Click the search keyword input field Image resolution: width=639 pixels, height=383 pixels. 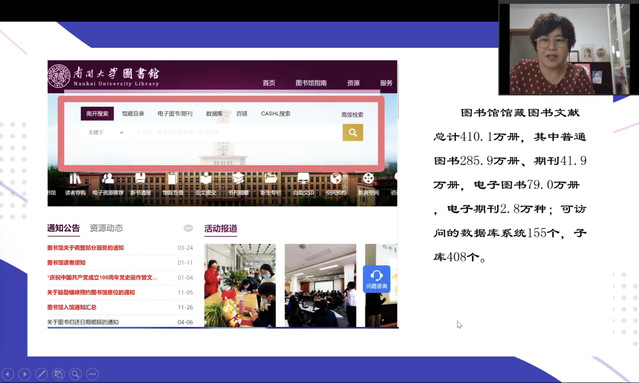236,132
